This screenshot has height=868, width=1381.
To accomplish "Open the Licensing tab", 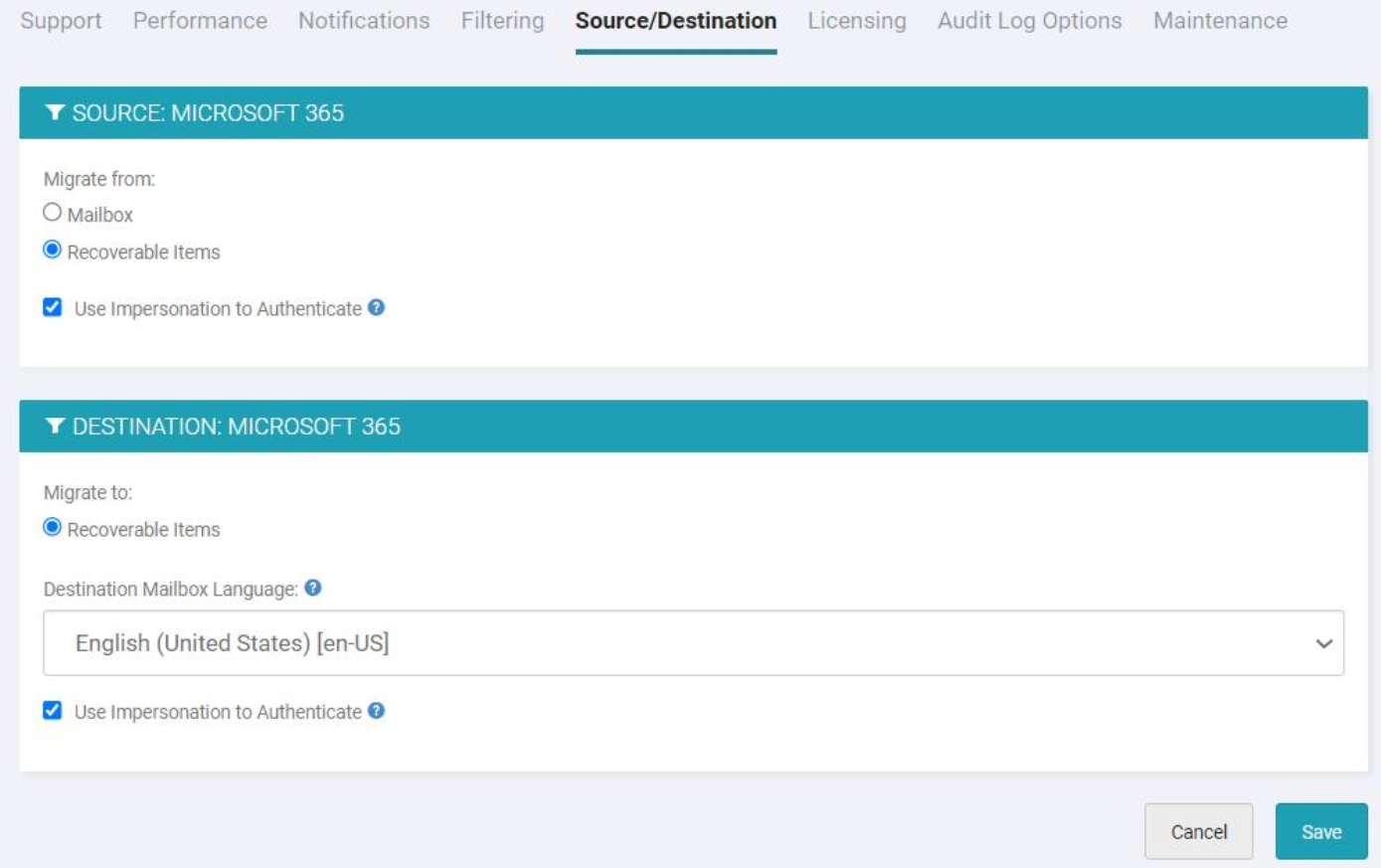I will click(x=857, y=21).
